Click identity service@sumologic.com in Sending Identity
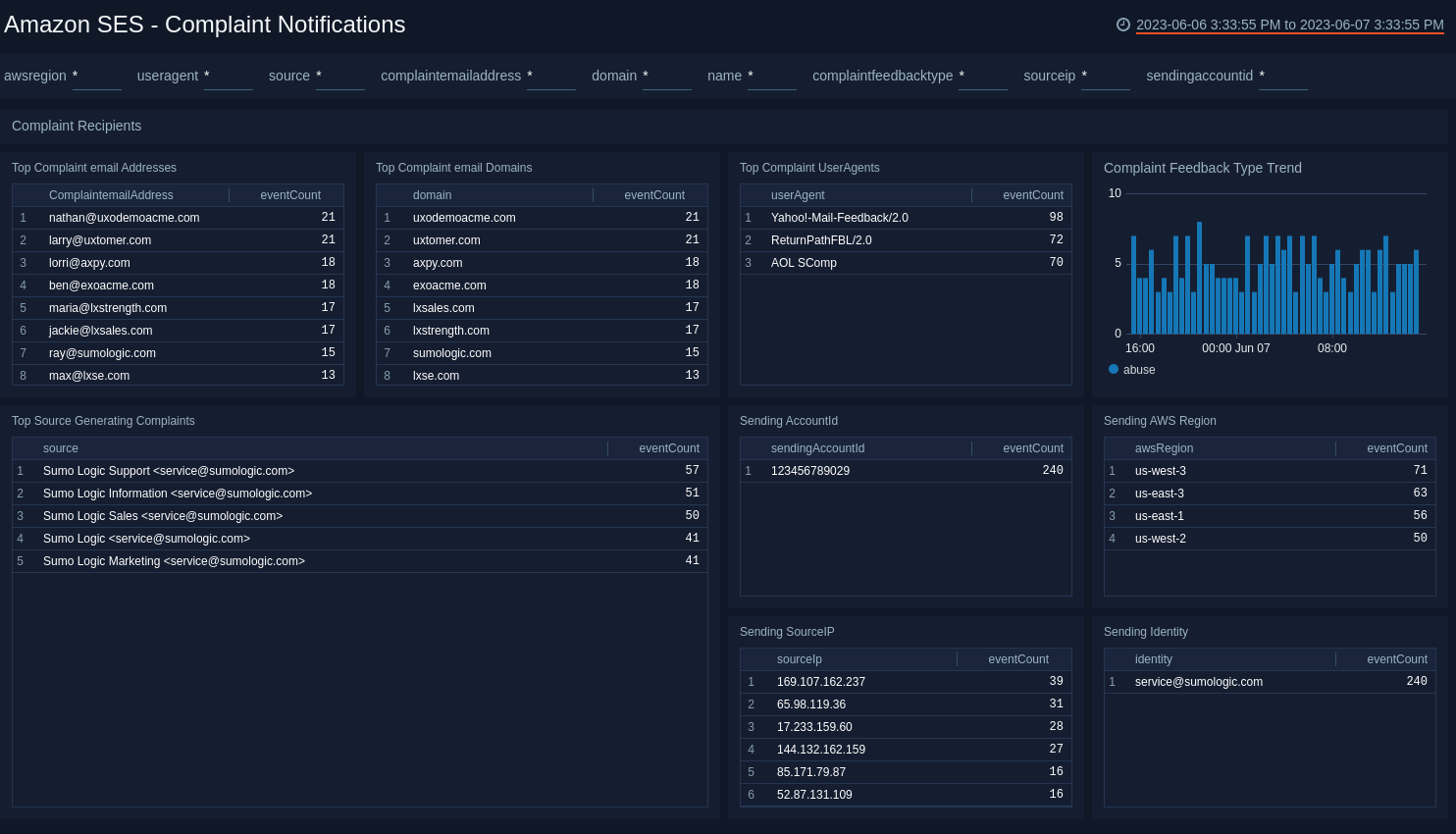 1198,682
